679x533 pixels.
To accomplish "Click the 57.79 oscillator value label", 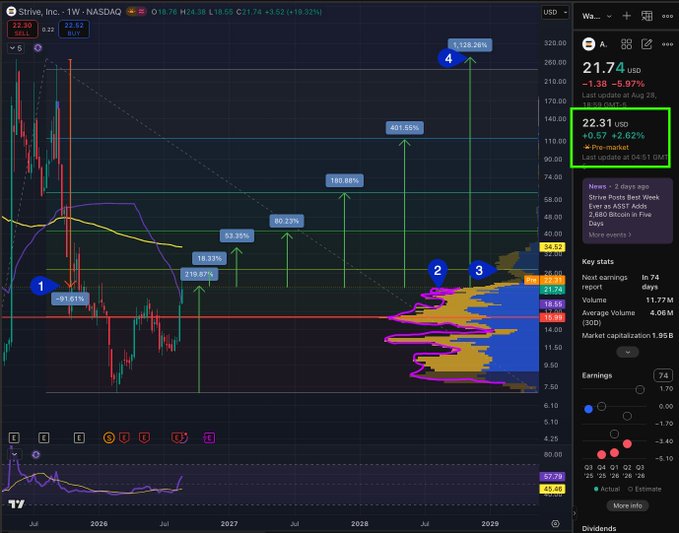I will [x=553, y=477].
